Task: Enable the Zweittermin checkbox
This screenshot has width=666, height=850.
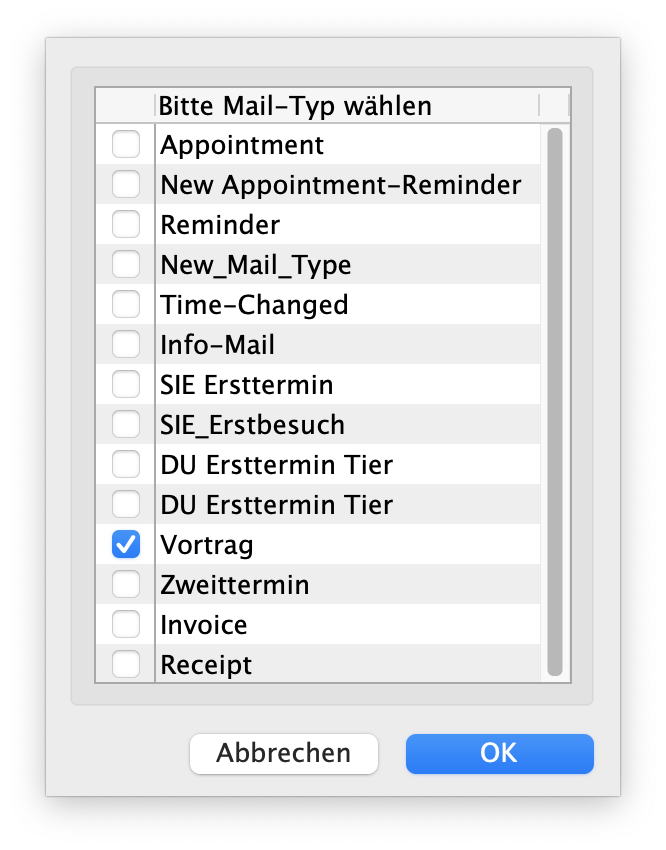Action: 126,585
